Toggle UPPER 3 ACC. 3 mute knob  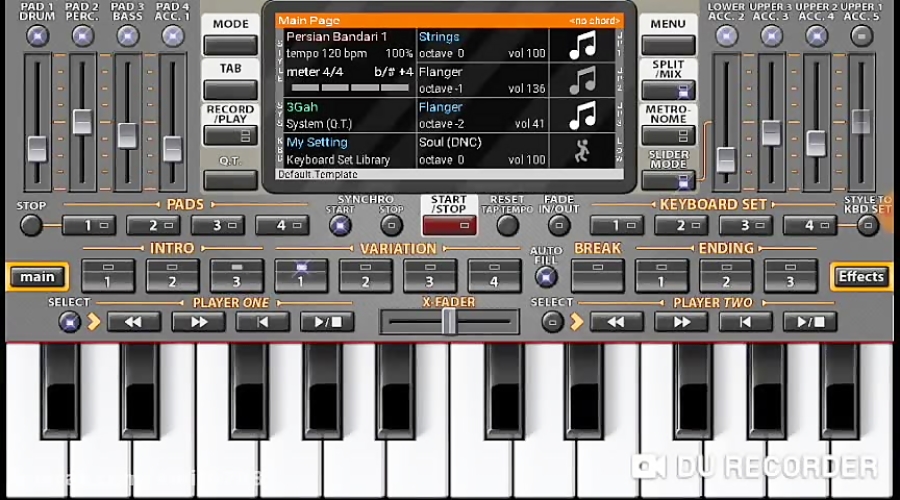point(771,36)
